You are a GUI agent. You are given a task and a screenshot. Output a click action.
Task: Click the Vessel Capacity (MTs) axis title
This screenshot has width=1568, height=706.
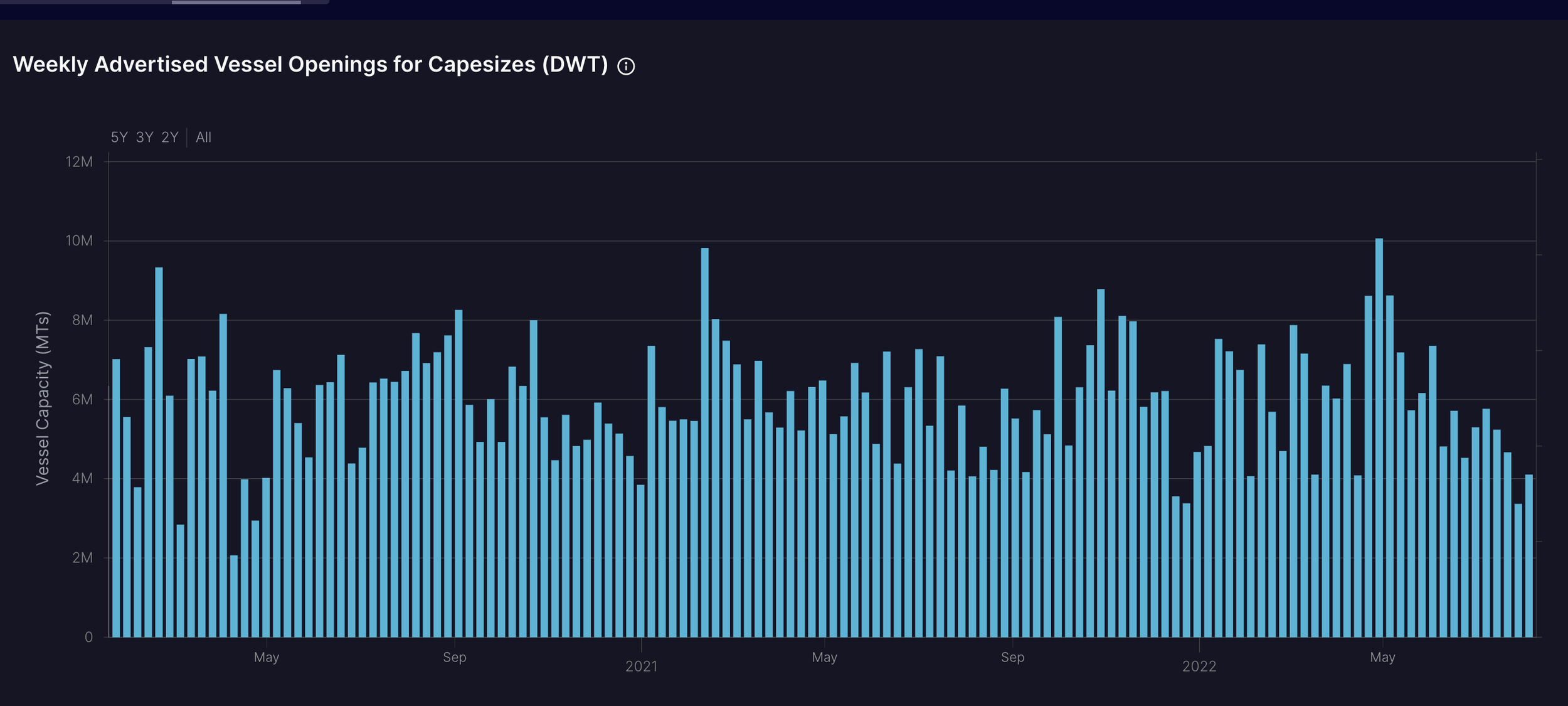click(x=42, y=398)
